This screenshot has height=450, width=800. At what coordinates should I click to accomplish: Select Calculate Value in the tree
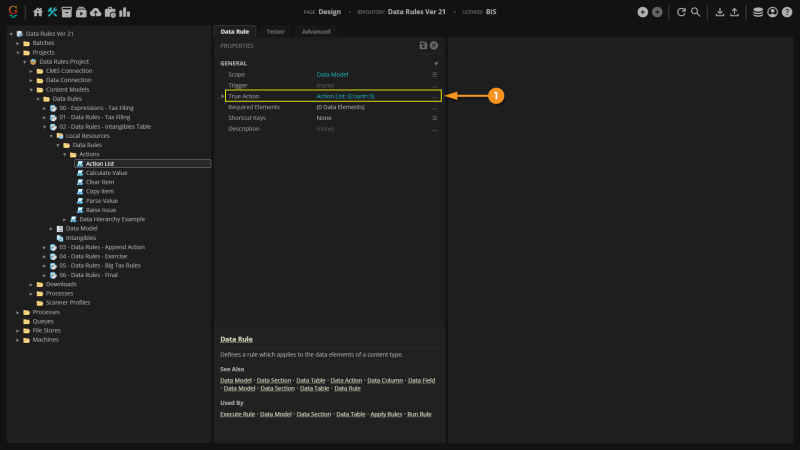pos(106,173)
